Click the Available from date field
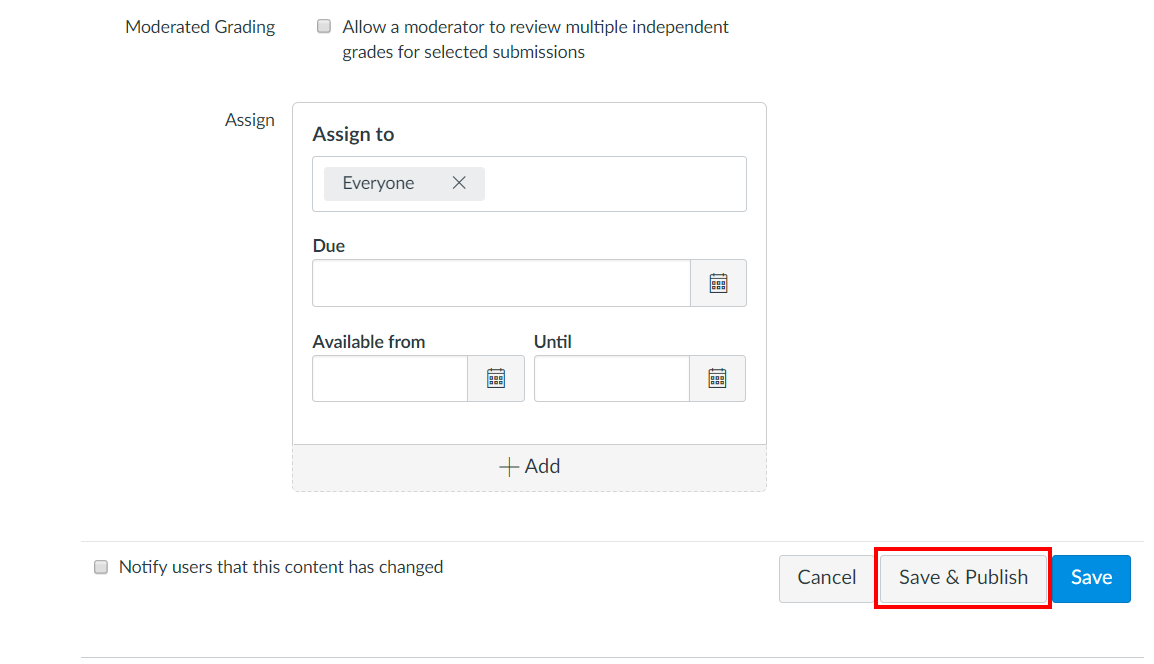Screen dimensions: 1154x664 pyautogui.click(x=390, y=378)
